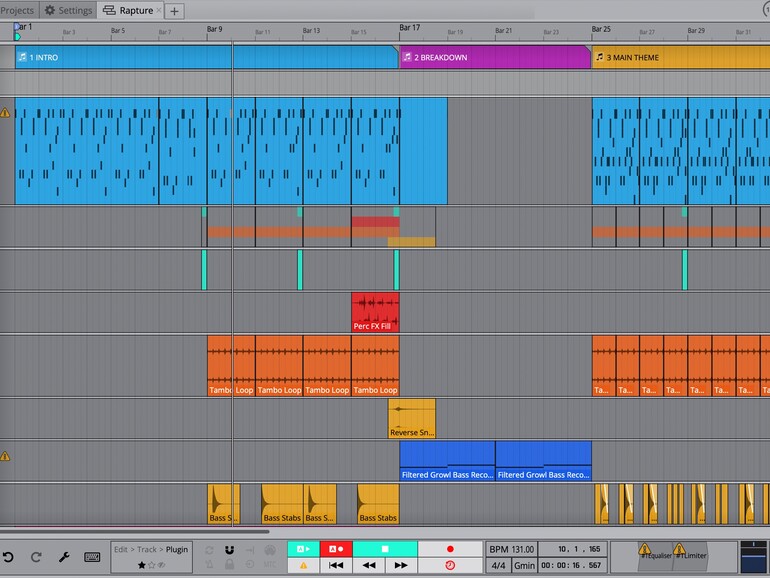Viewport: 770px width, 578px height.
Task: Select the red automation block before Bar 17
Action: point(375,222)
